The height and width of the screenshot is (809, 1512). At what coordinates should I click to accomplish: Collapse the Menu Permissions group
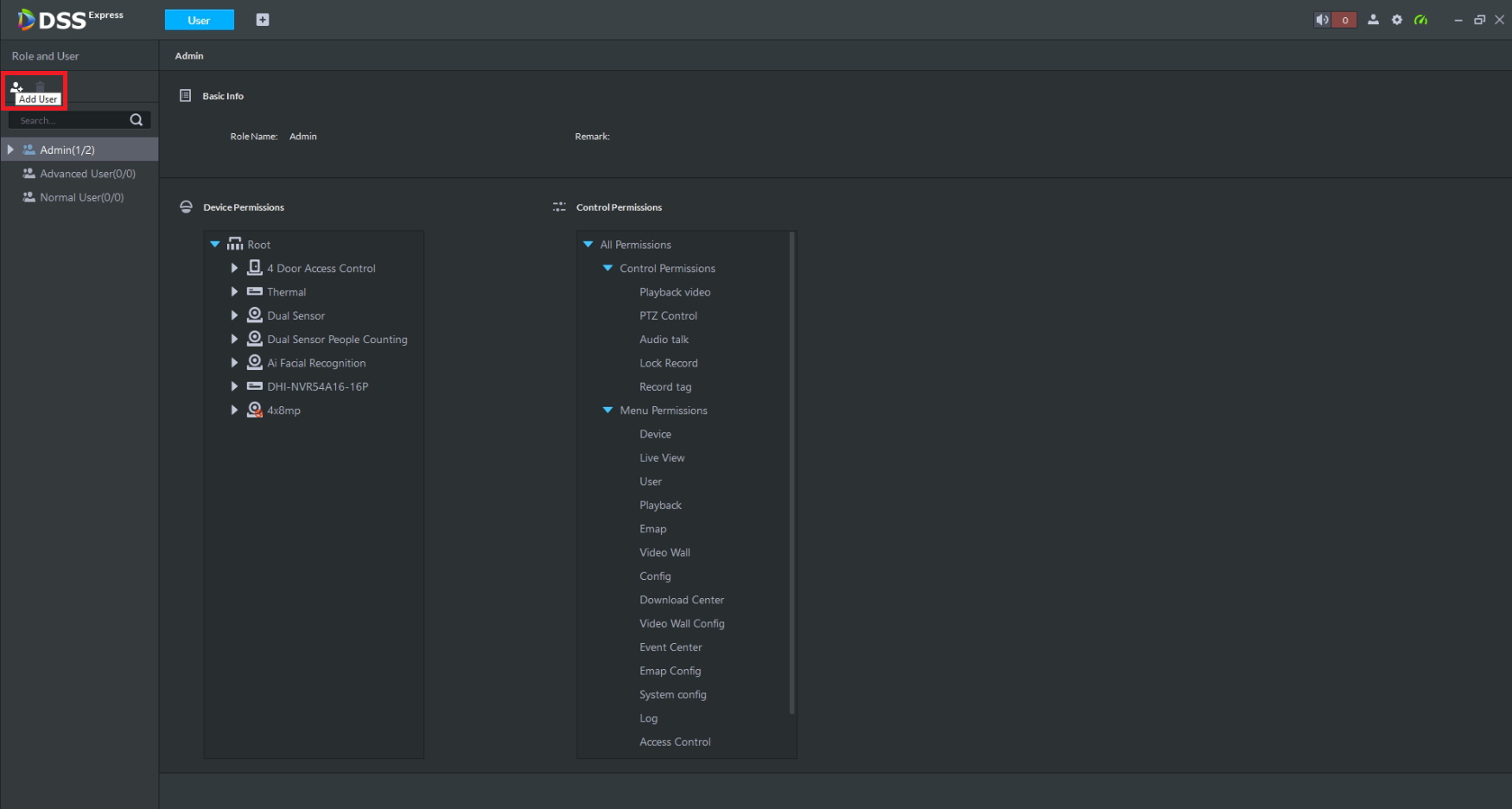[607, 411]
